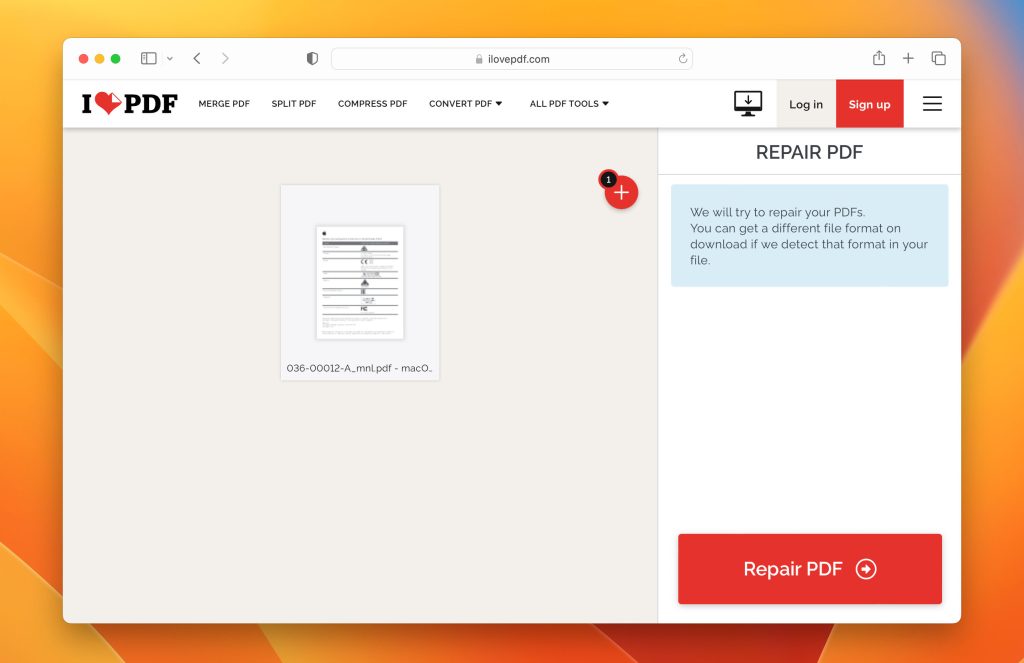Expand the ALL PDF TOOLS dropdown
The width and height of the screenshot is (1024, 663).
click(x=569, y=103)
